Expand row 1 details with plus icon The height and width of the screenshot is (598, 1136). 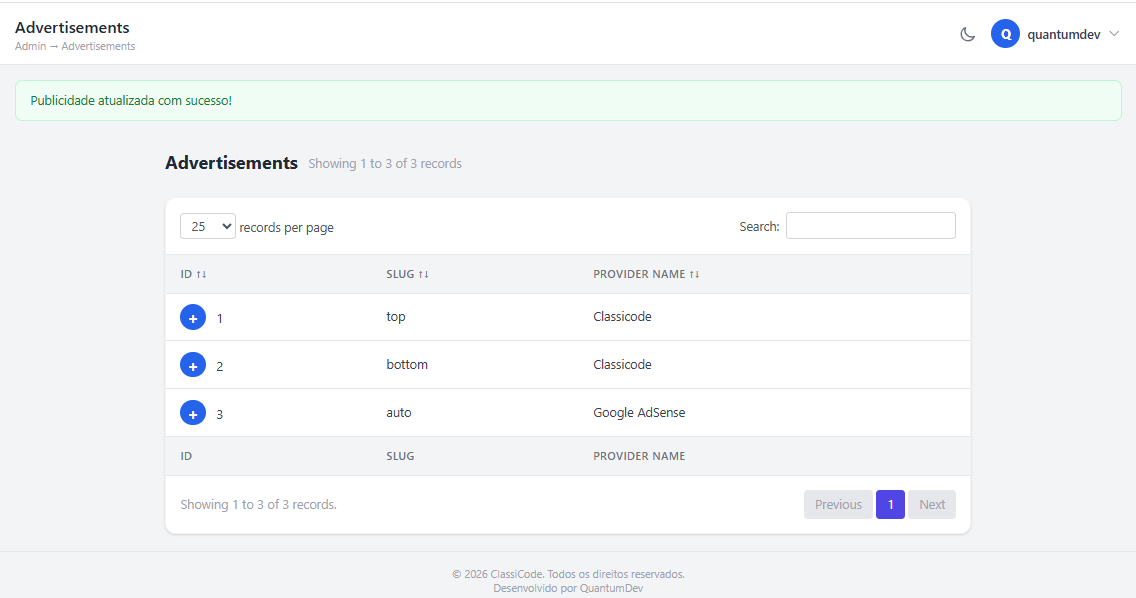tap(193, 317)
